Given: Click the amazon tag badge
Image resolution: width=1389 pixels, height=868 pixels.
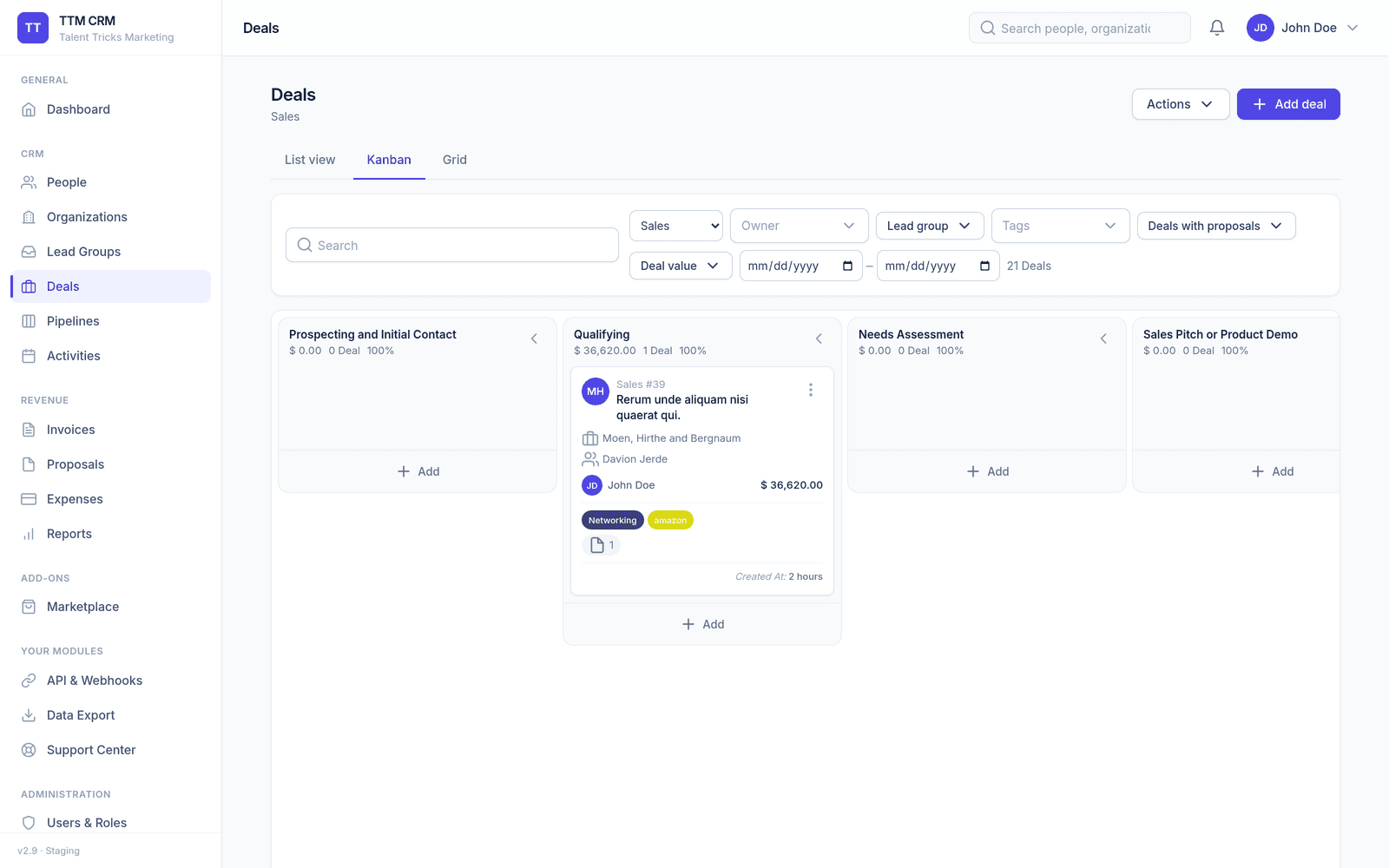Looking at the screenshot, I should [670, 520].
